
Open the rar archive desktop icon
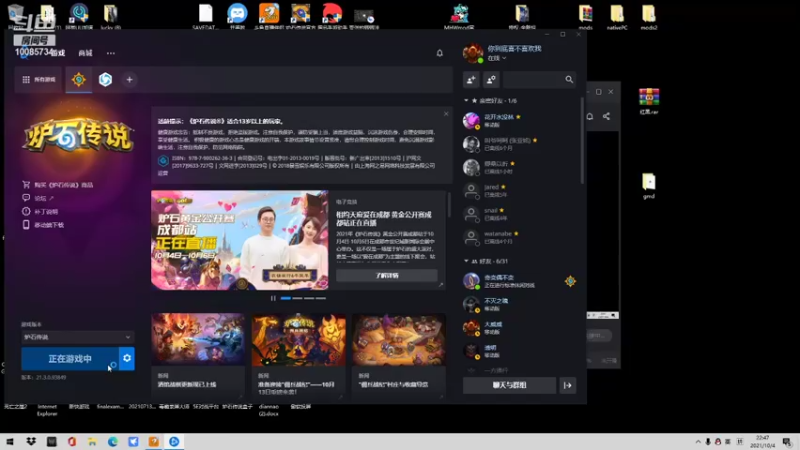[x=648, y=101]
